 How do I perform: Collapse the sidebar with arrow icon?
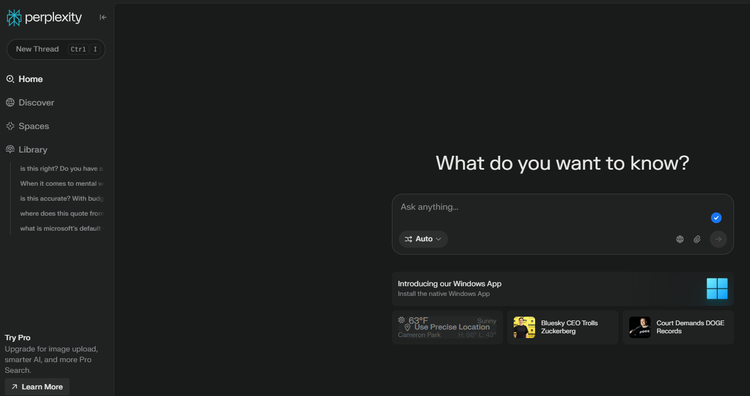click(103, 17)
